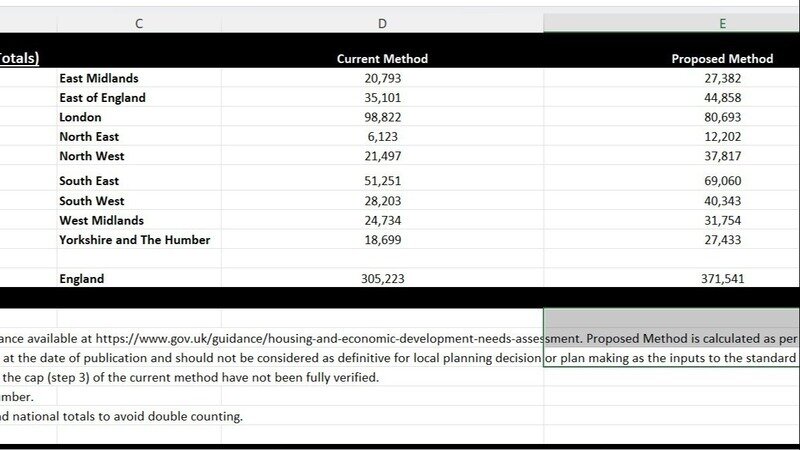Select the East of England label

tap(102, 98)
